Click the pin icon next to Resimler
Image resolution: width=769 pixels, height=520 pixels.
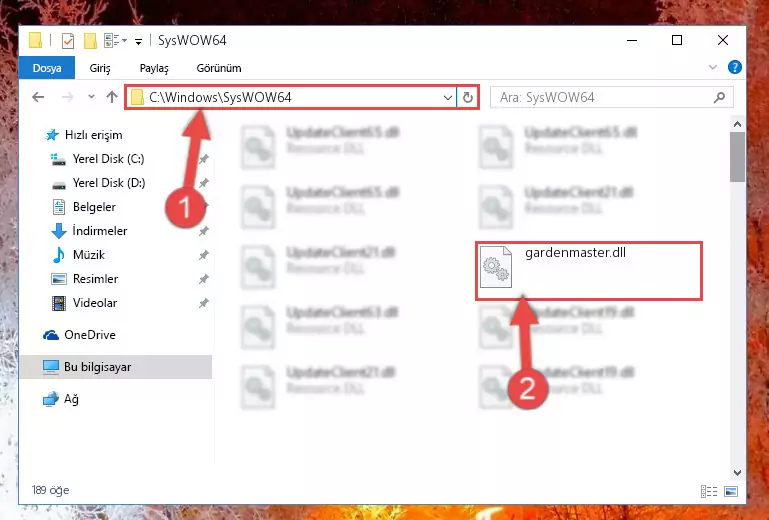tap(203, 279)
